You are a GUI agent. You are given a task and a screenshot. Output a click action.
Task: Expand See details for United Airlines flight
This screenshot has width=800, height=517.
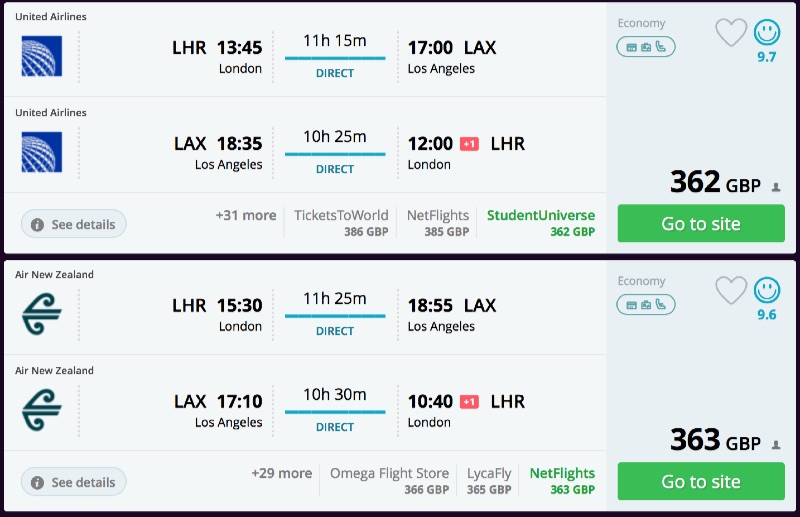tap(74, 224)
